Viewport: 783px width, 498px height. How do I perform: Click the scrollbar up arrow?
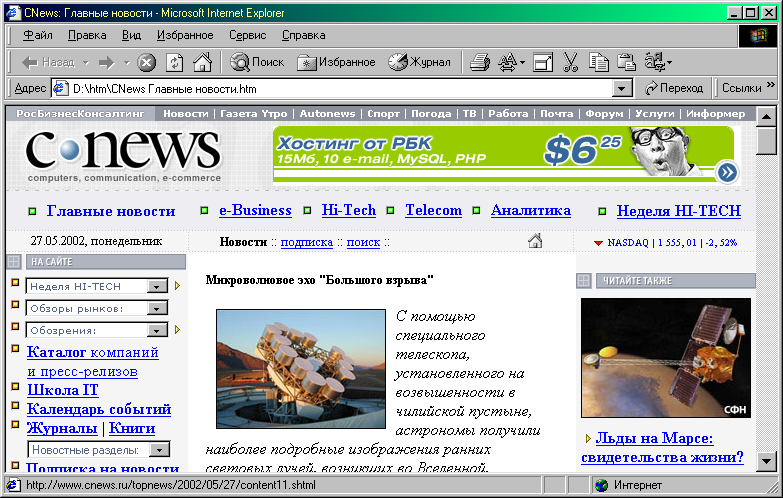tap(766, 117)
